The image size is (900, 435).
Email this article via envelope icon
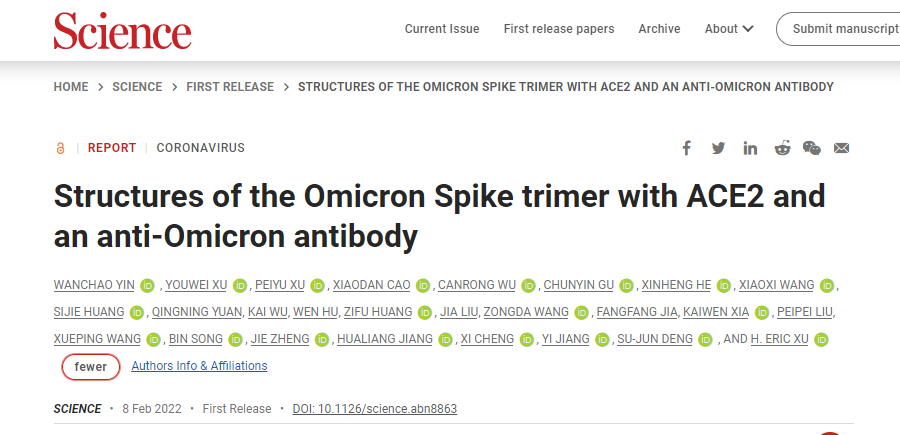(841, 148)
